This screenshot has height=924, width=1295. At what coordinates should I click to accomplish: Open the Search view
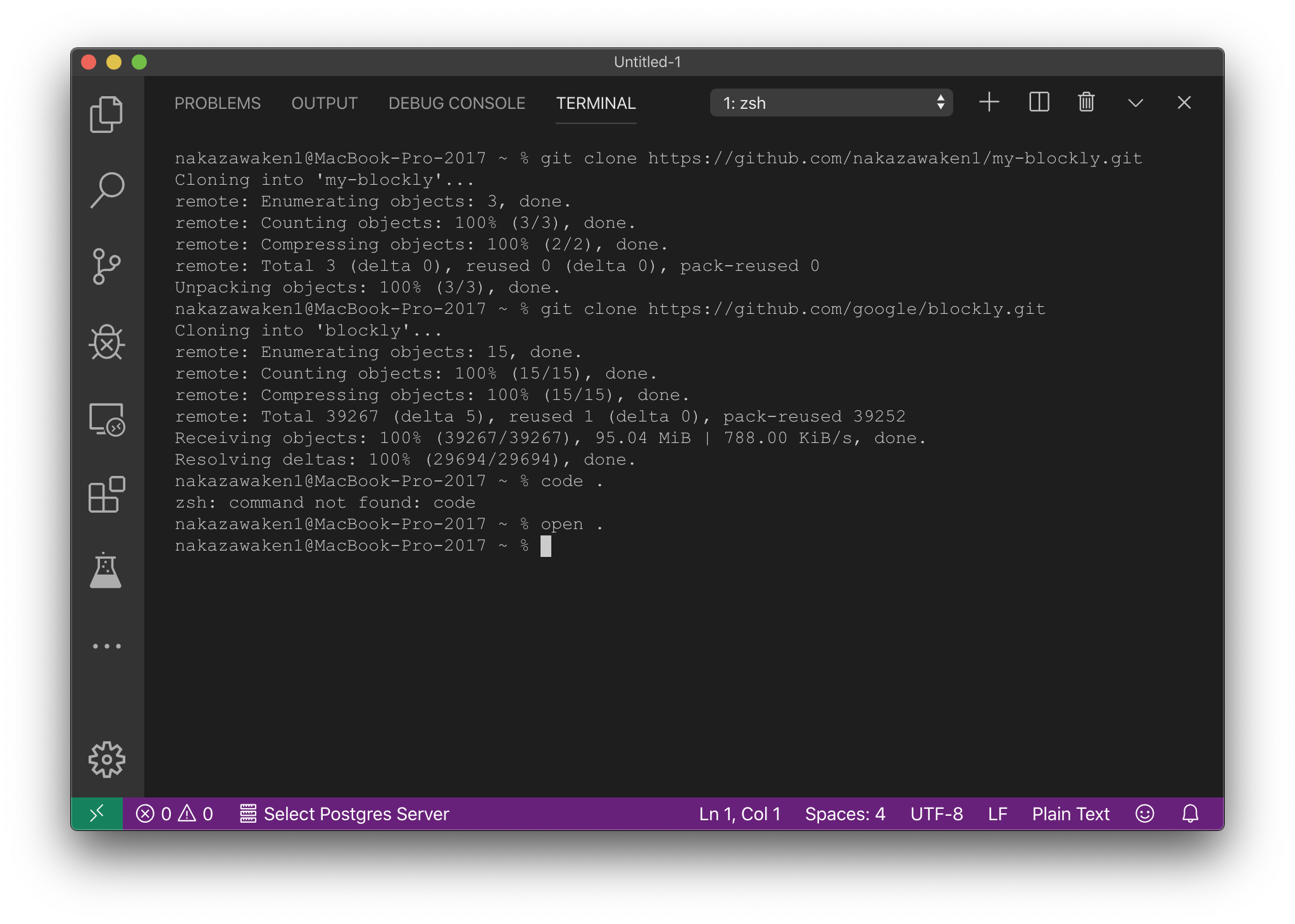(x=106, y=190)
